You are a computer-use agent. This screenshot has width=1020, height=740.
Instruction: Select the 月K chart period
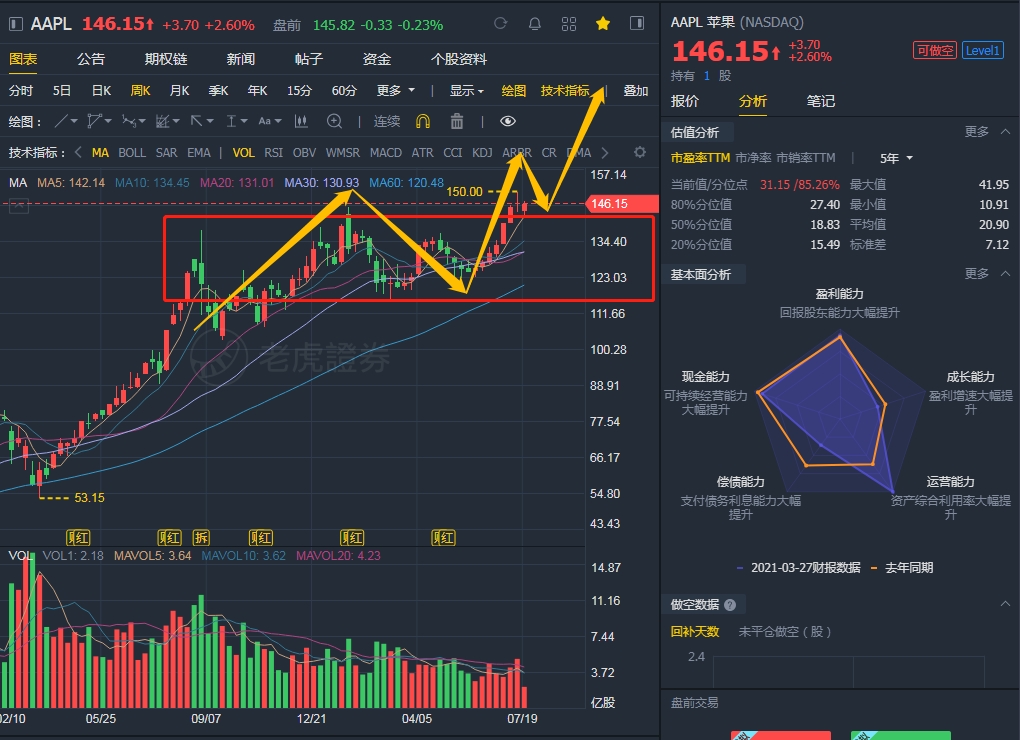pos(179,90)
